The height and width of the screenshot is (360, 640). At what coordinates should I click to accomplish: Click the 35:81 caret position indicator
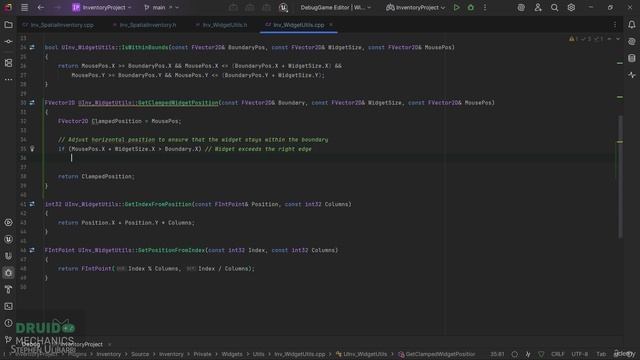coord(497,354)
